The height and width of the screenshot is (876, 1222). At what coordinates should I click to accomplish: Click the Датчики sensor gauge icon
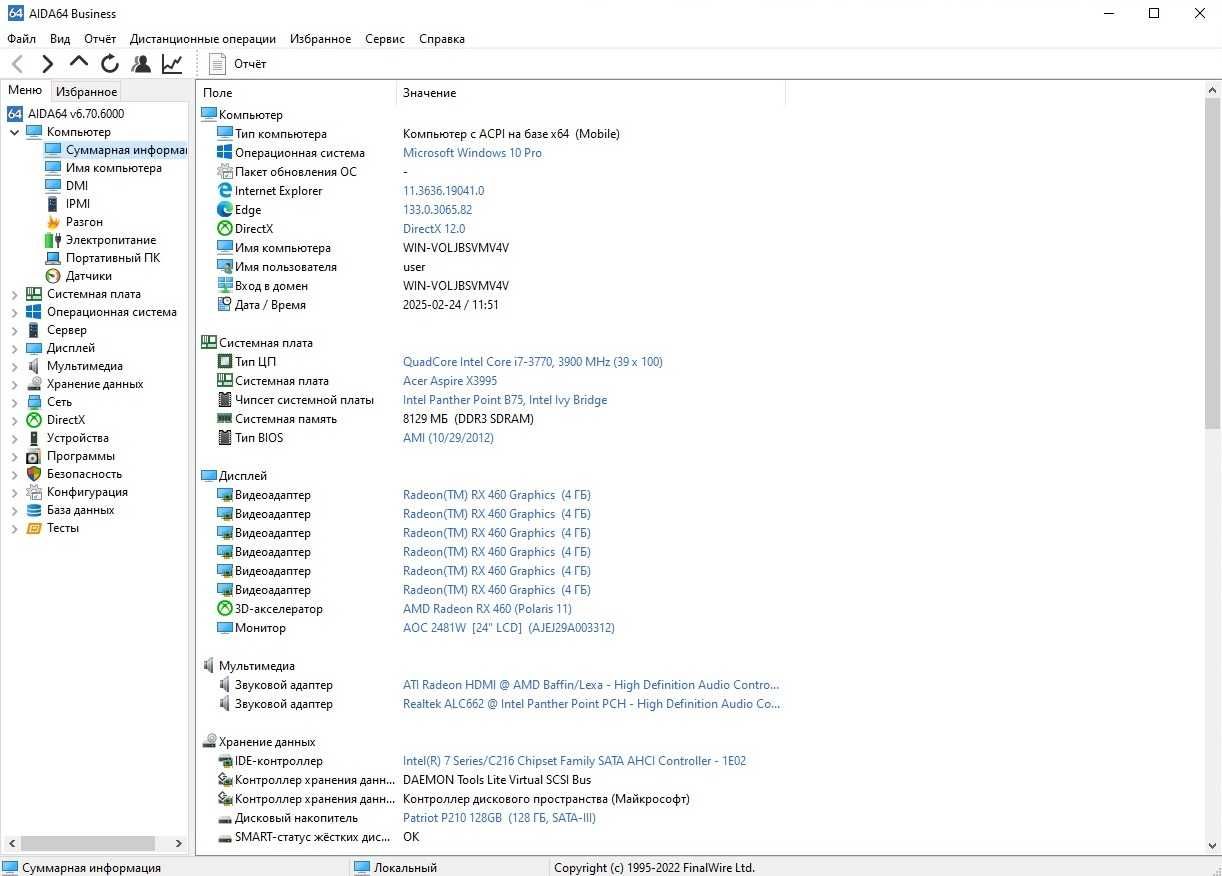[53, 275]
